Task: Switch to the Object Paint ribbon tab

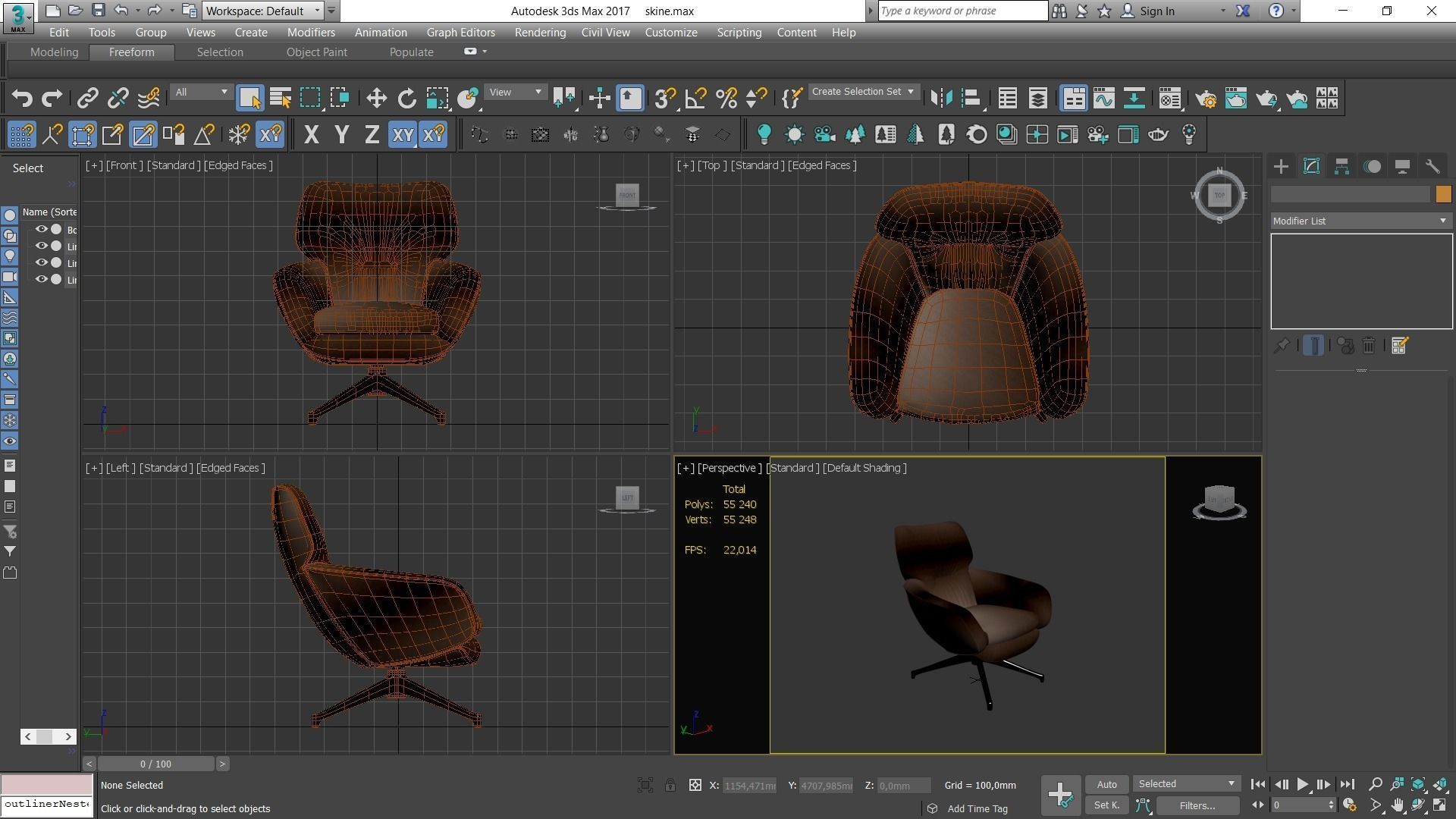Action: click(x=316, y=52)
